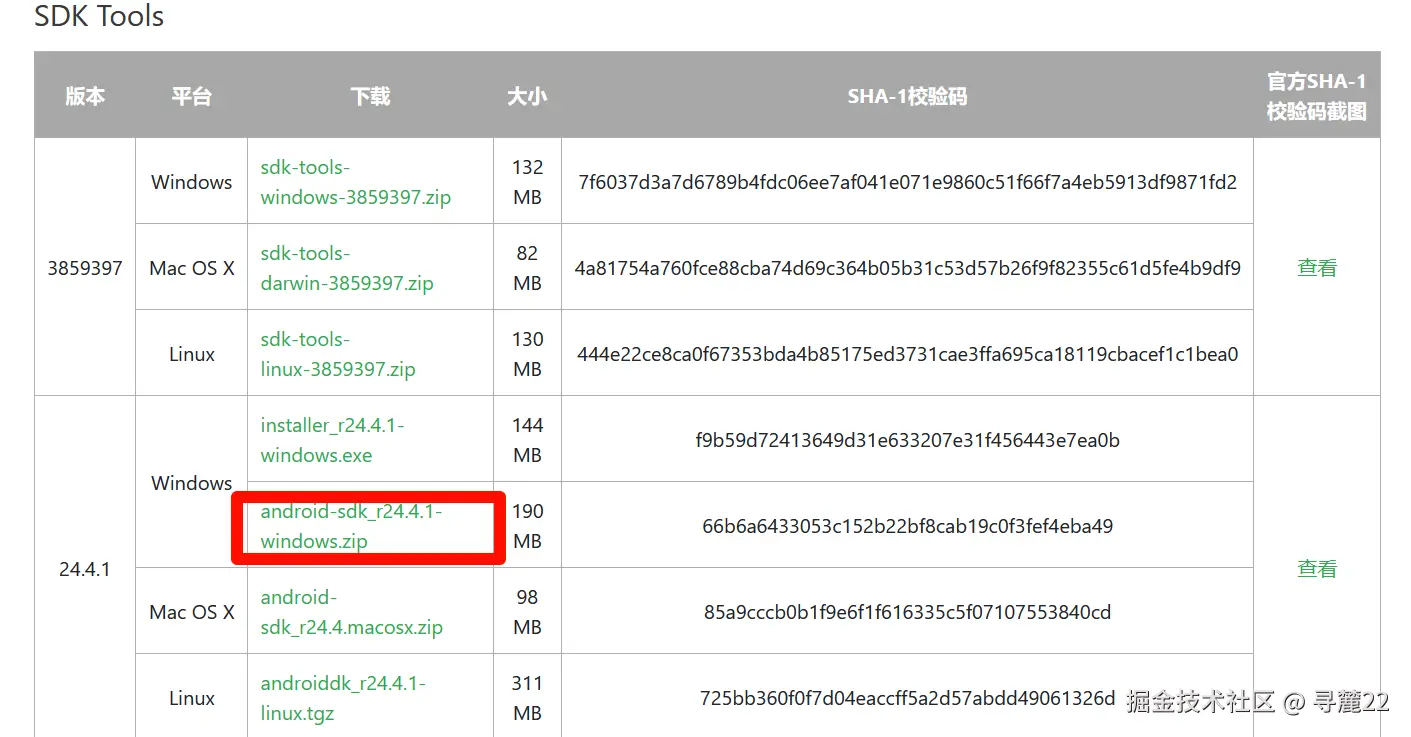The height and width of the screenshot is (737, 1411).
Task: Download androiddk_r24.4.1-linux.tgz
Action: pyautogui.click(x=343, y=698)
